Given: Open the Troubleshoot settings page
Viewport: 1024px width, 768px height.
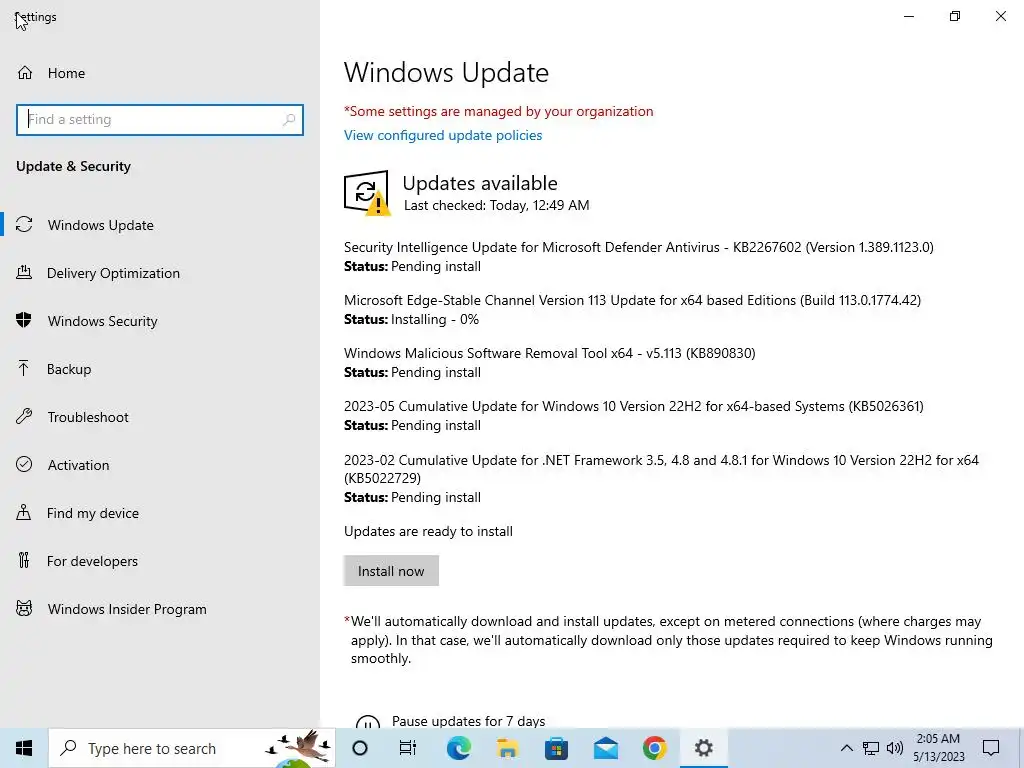Looking at the screenshot, I should pos(160,417).
